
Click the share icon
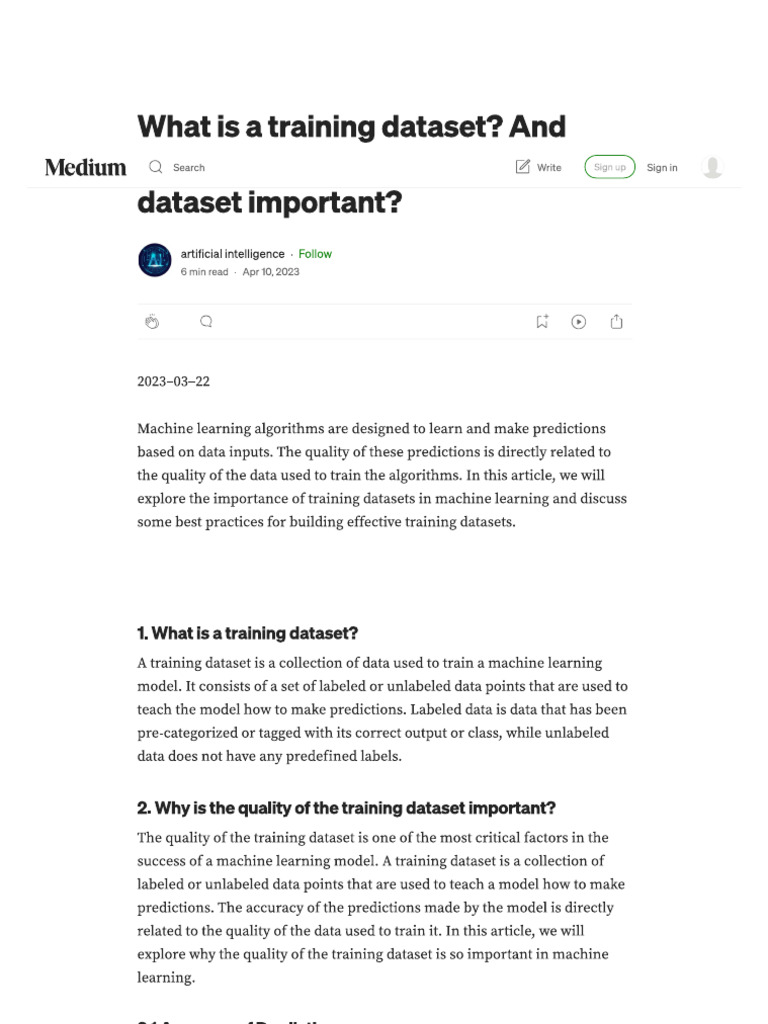(x=616, y=321)
